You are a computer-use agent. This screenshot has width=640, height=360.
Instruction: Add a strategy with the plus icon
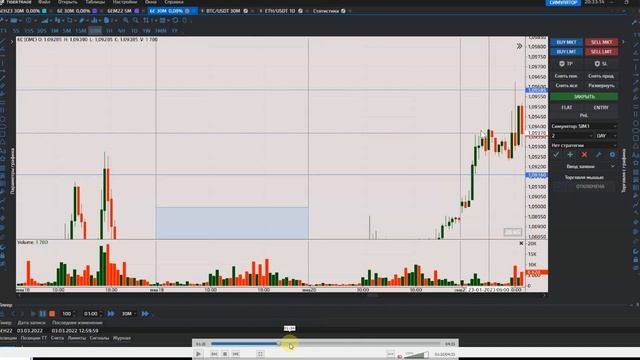[570, 155]
